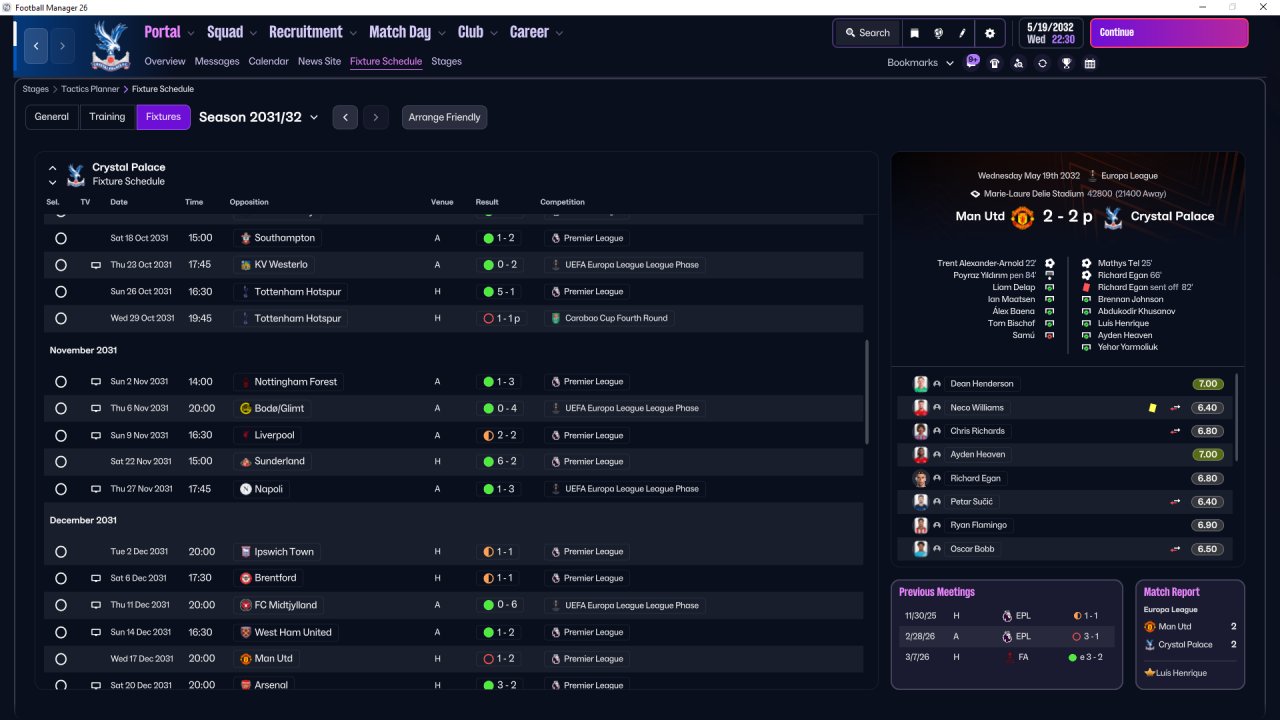Click the Man Utd crest in match summary

click(x=1022, y=217)
